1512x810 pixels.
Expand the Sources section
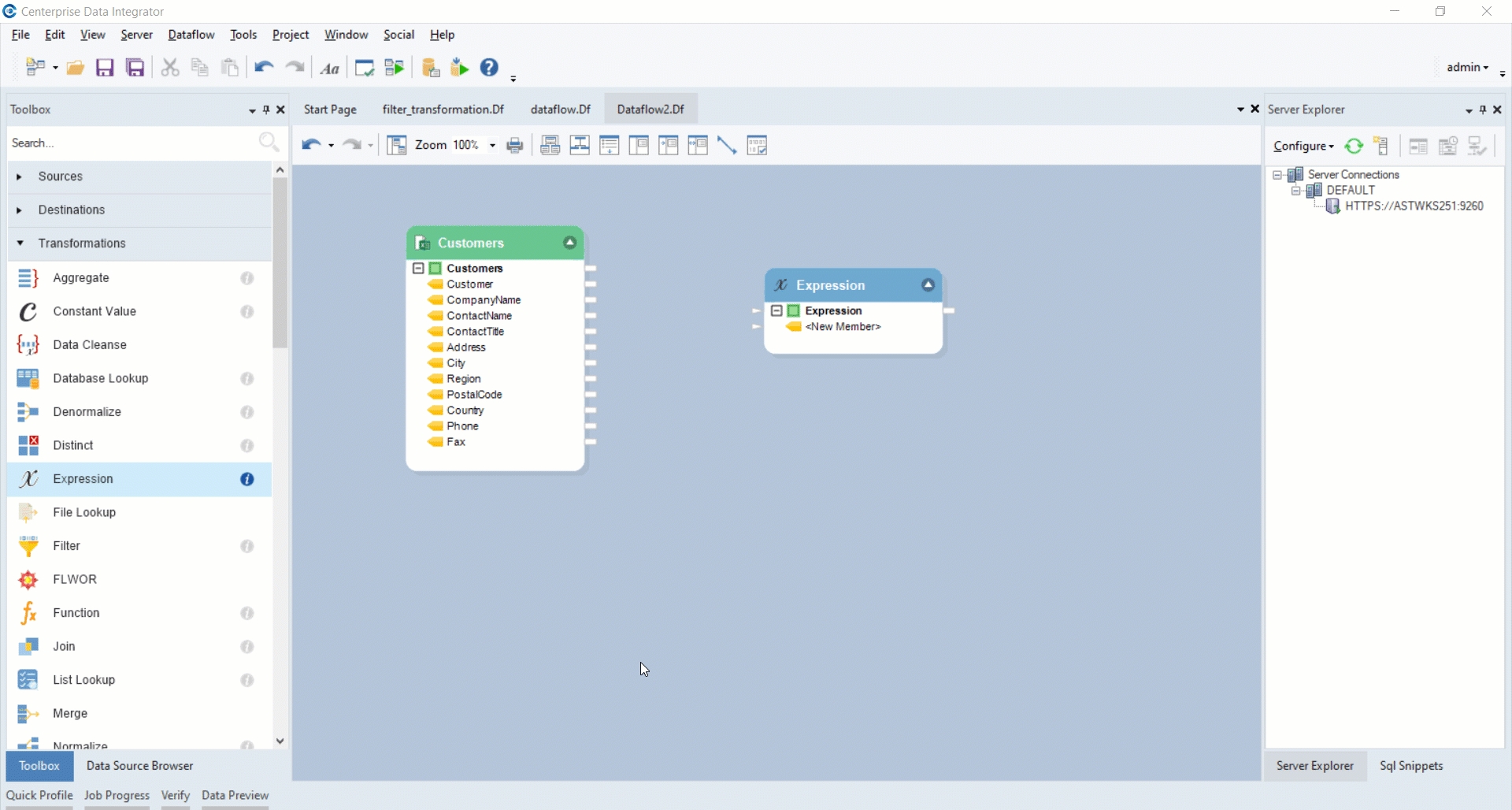(20, 176)
